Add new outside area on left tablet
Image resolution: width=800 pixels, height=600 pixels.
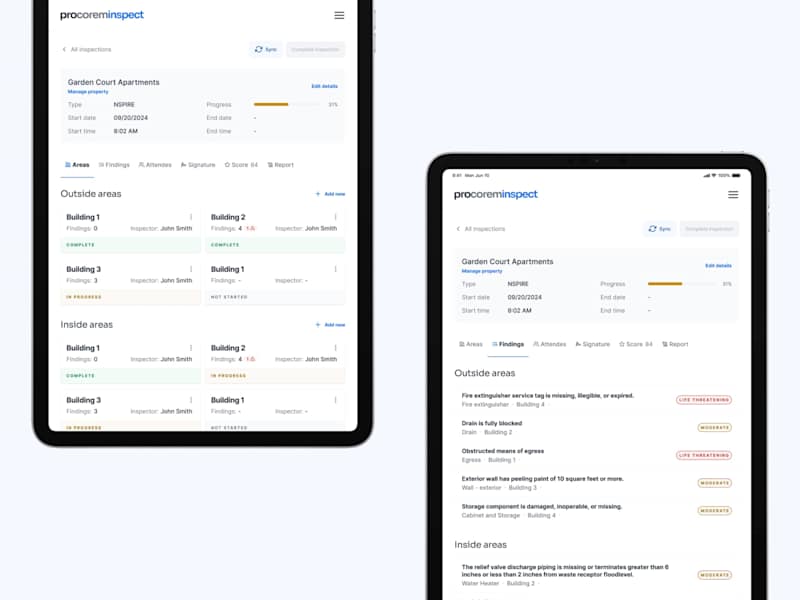[330, 194]
